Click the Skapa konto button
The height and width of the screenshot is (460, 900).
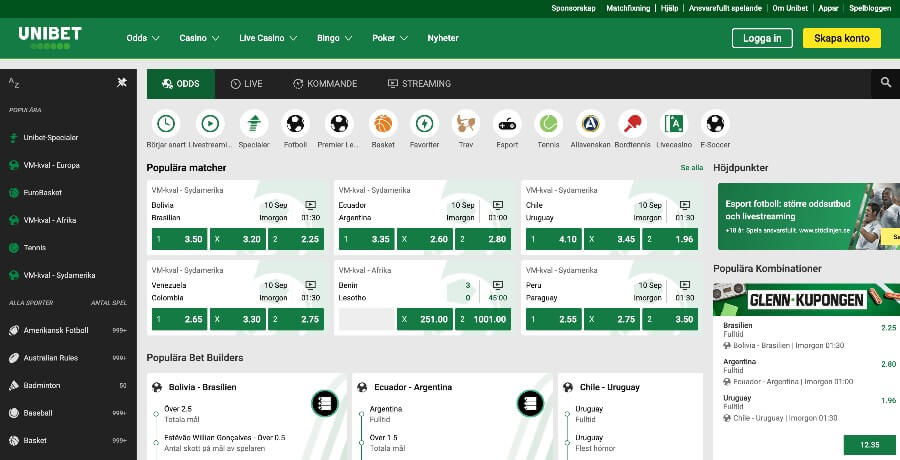(x=841, y=38)
